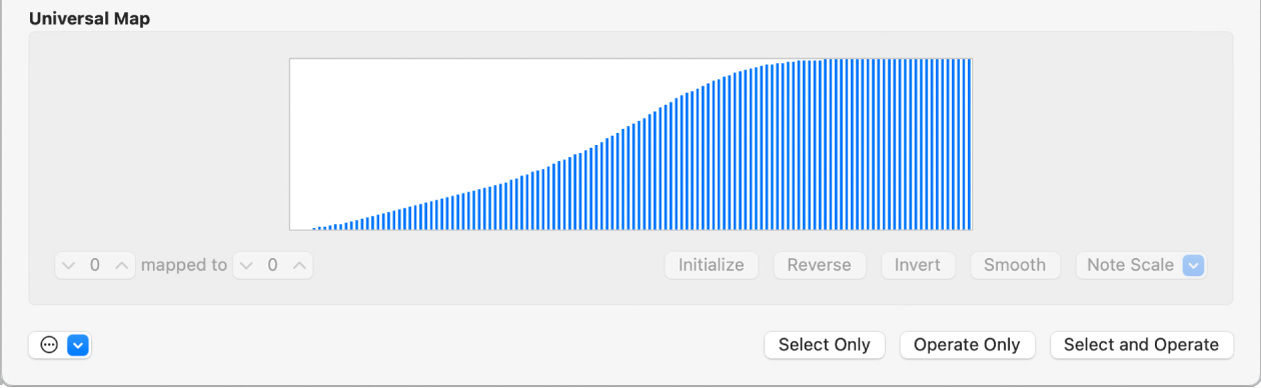This screenshot has height=388, width=1261.
Task: Open the Note Scale pop-up menu arrow
Action: (x=1193, y=265)
